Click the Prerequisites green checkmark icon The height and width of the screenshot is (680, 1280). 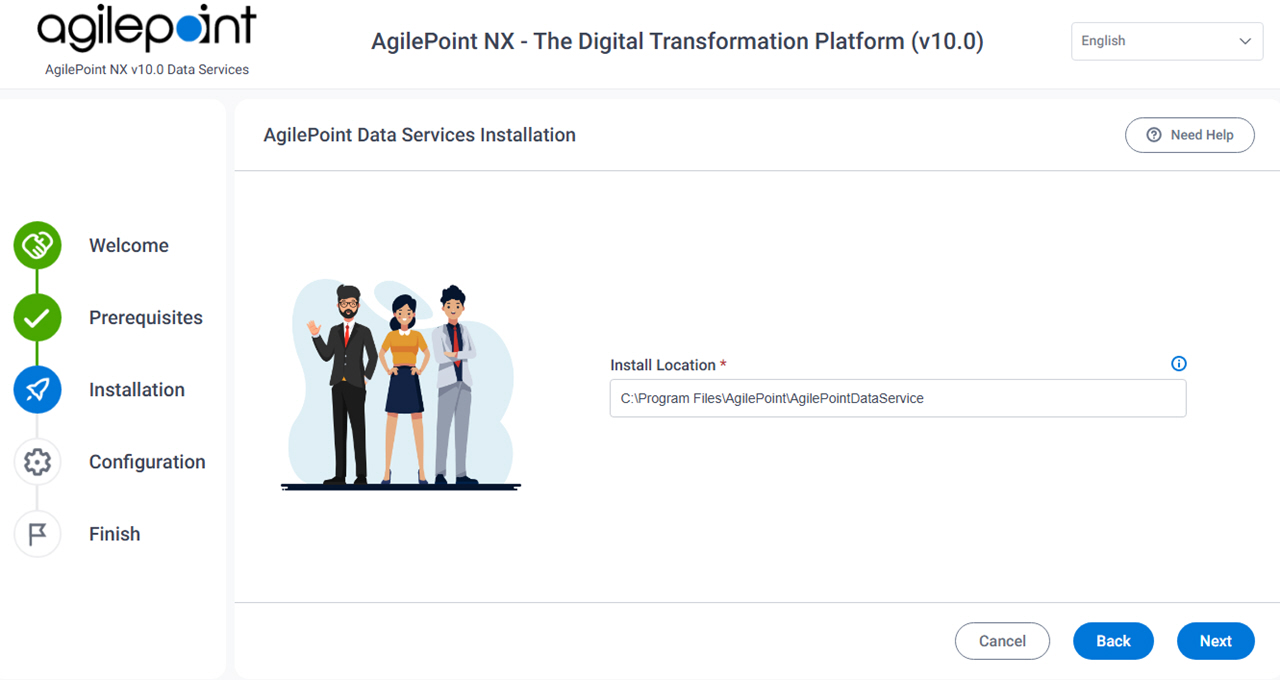pos(37,317)
